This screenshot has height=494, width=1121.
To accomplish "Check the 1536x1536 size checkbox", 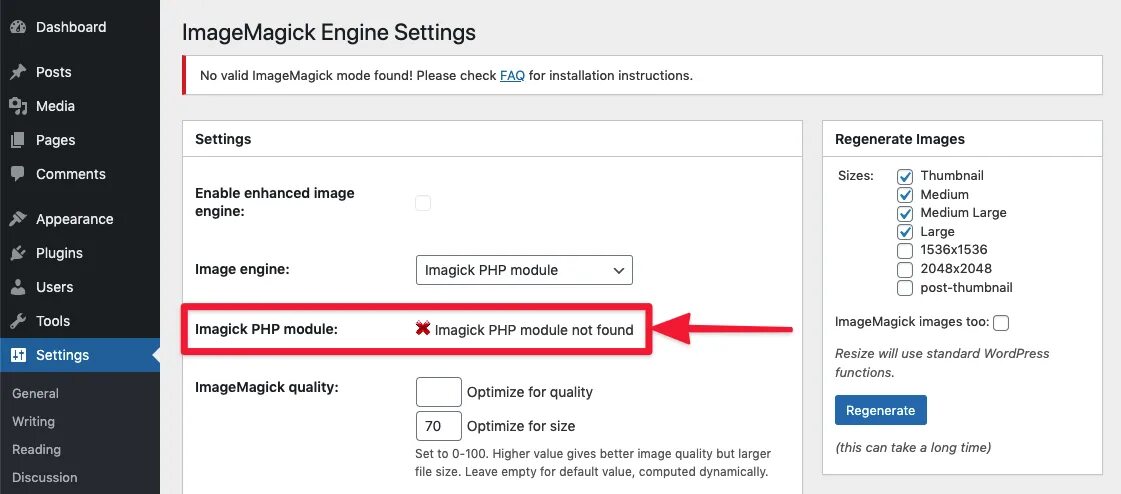I will pos(905,250).
